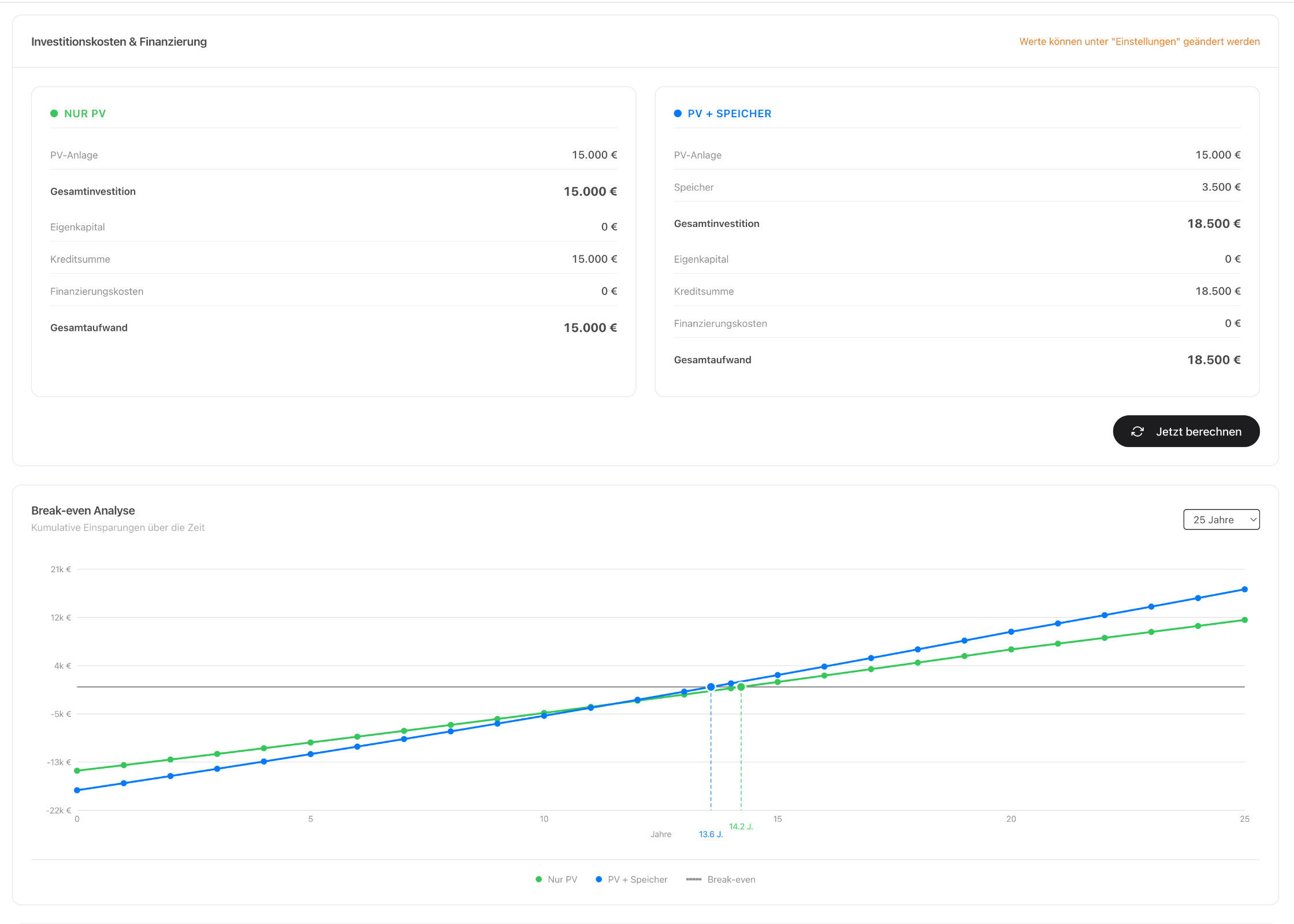Click the last green data point at year 25
The width and height of the screenshot is (1294, 924).
(1244, 620)
